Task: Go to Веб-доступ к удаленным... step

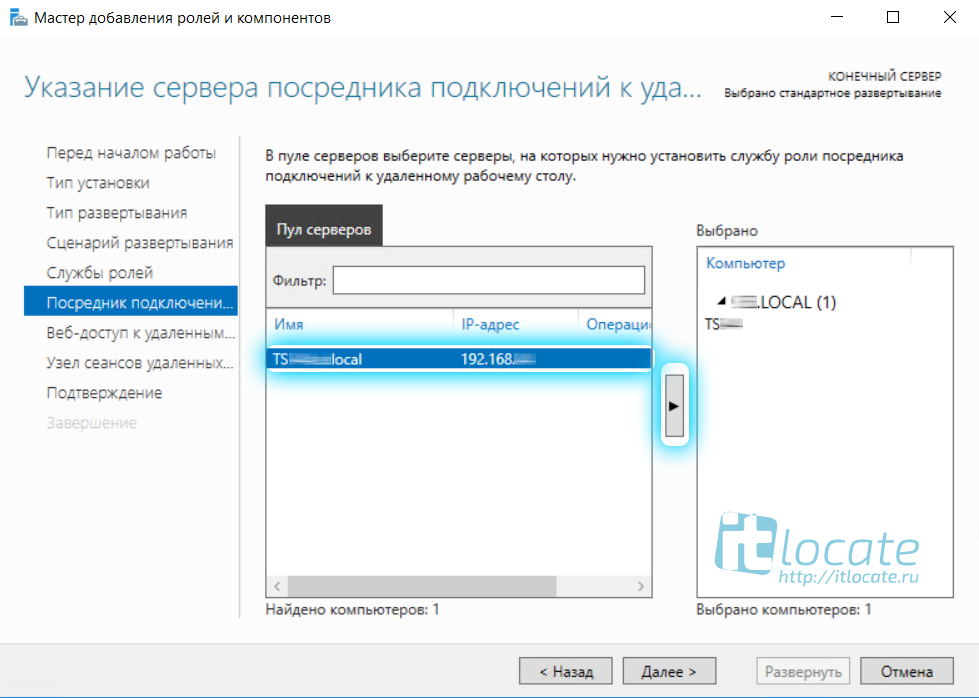Action: coord(141,333)
